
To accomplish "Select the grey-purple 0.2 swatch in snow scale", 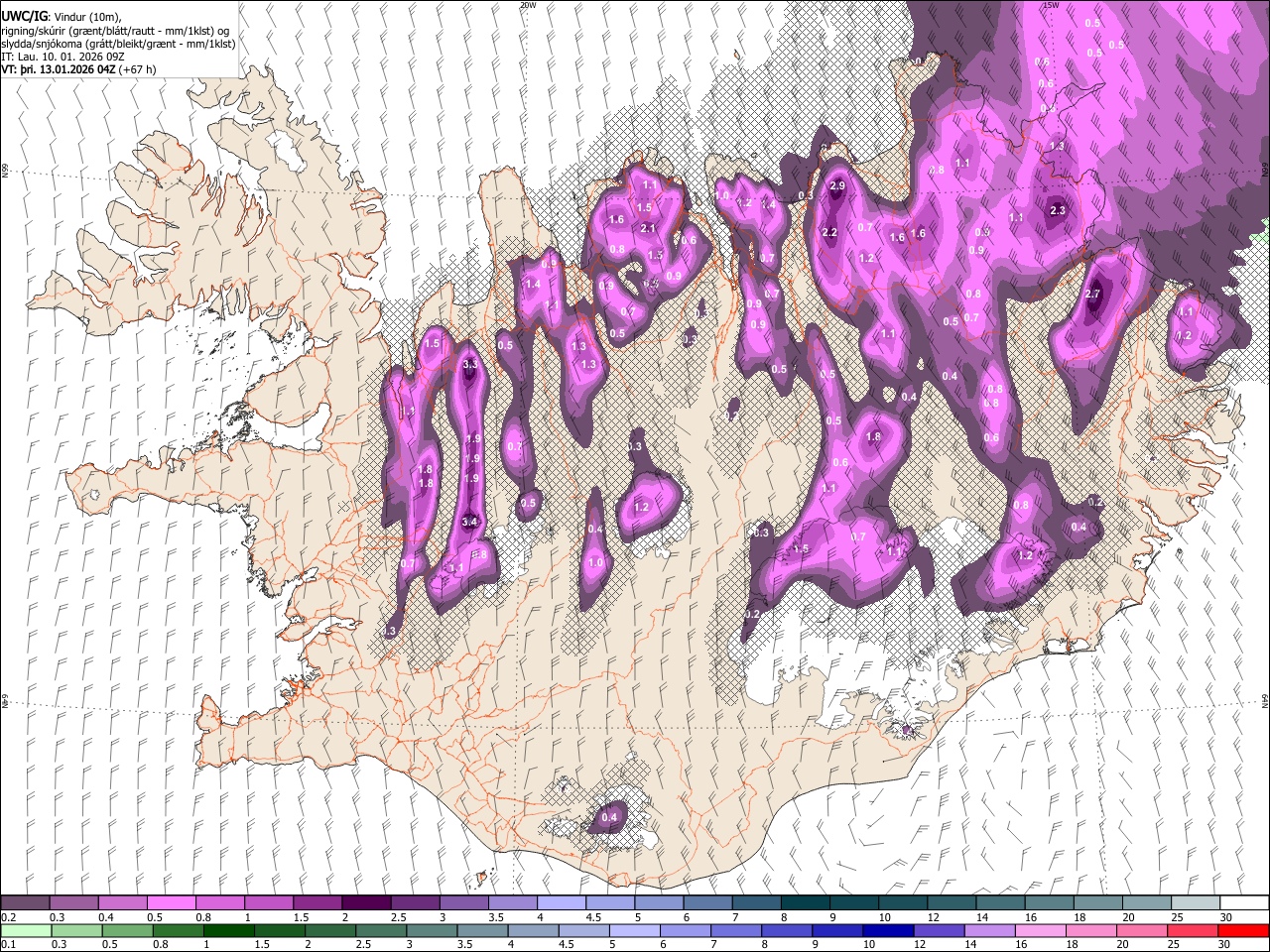I will (25, 903).
